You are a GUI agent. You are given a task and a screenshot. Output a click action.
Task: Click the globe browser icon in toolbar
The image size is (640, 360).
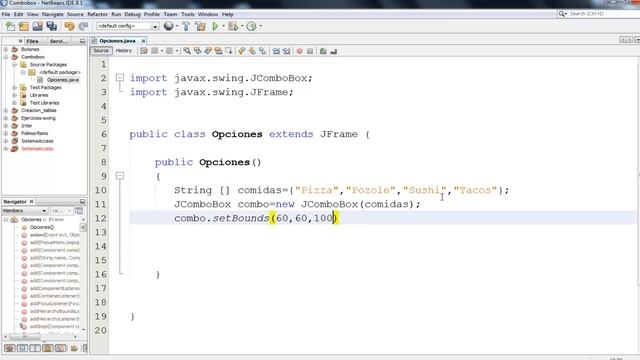168,26
